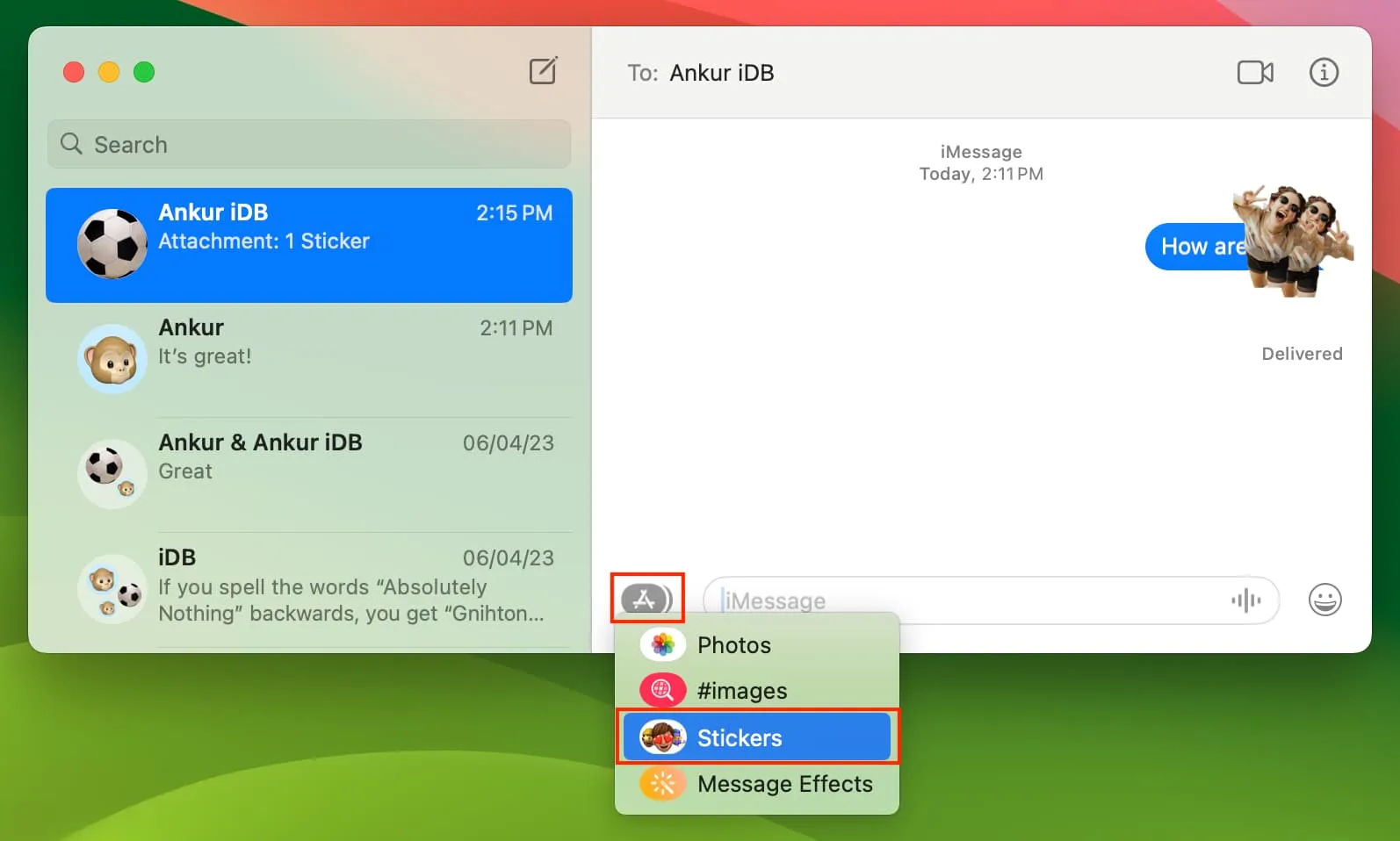Viewport: 1400px width, 841px height.
Task: Select Stickers in the apps menu
Action: pos(756,737)
